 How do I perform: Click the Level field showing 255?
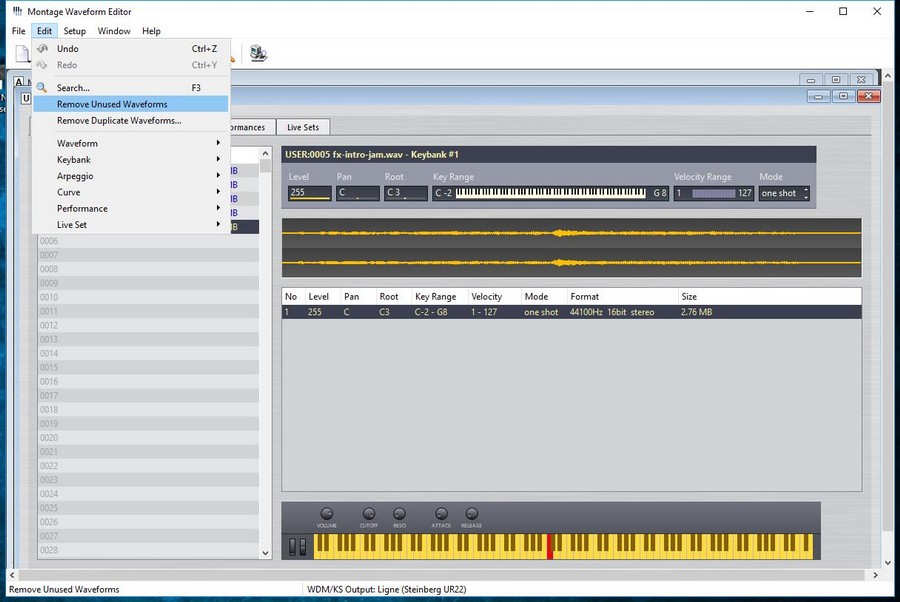click(309, 193)
